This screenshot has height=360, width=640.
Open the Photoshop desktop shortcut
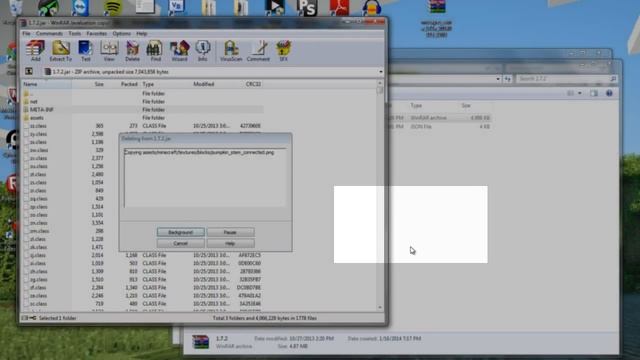pos(307,7)
